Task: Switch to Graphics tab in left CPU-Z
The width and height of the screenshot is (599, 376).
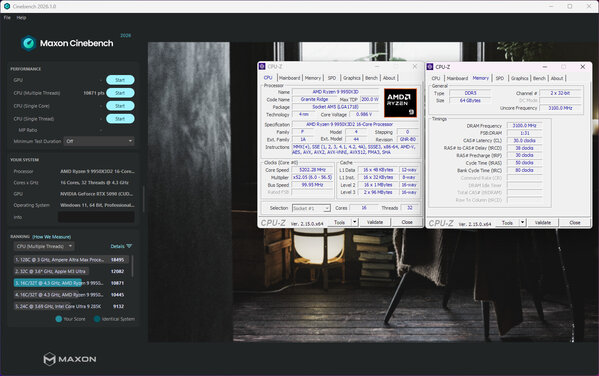Action: (351, 78)
